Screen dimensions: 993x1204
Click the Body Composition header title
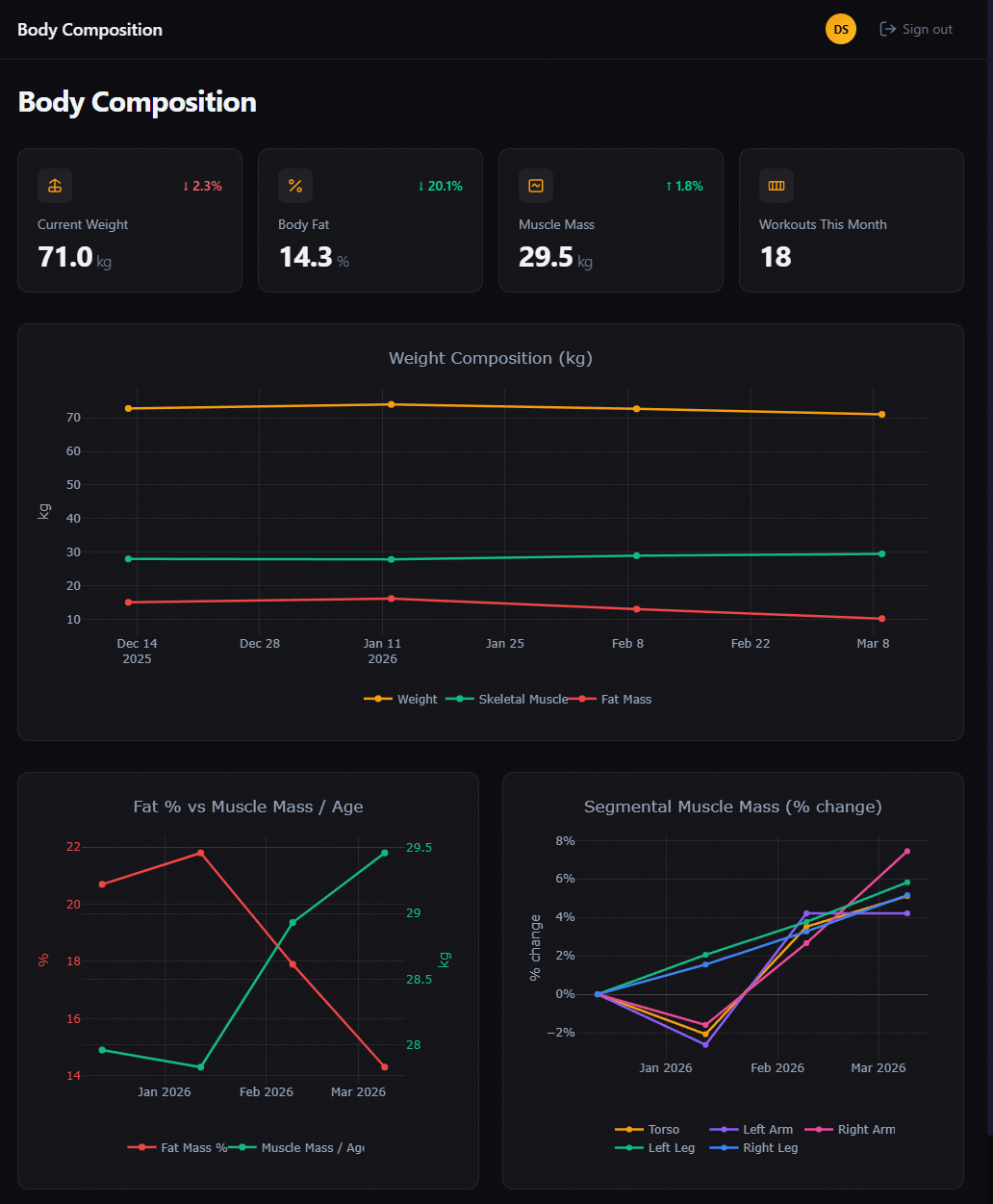[89, 30]
